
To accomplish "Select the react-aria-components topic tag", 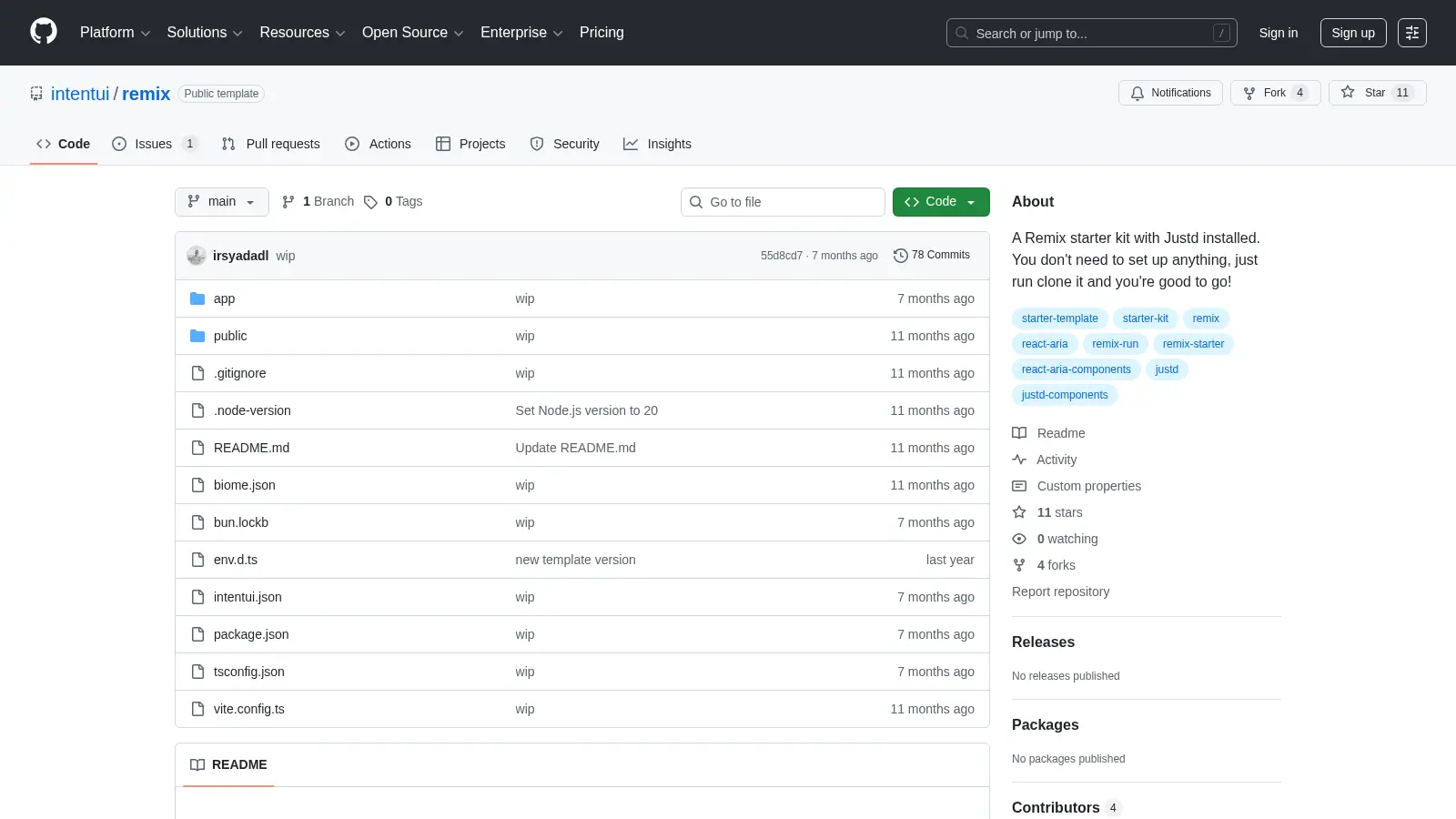I will click(x=1076, y=369).
